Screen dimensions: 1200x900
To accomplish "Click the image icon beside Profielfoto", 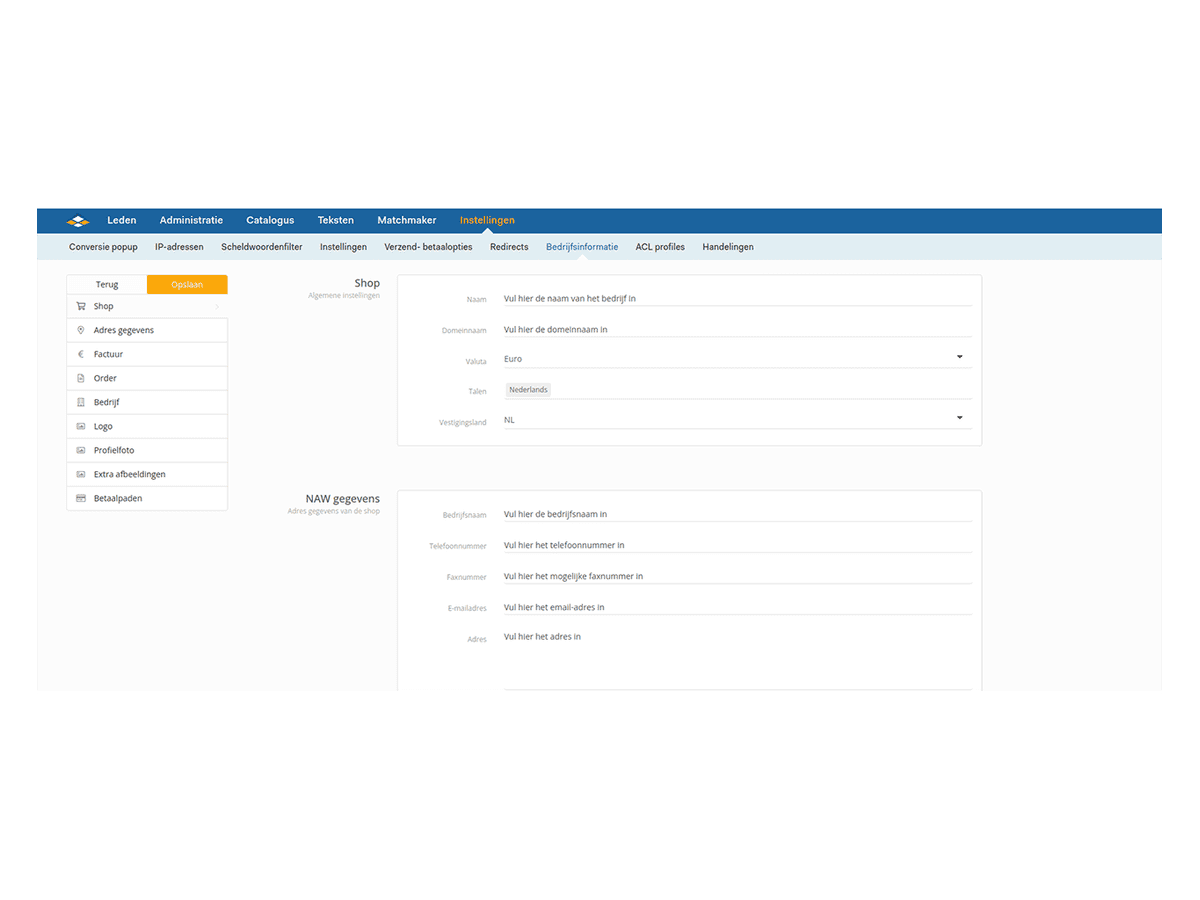I will pos(81,451).
